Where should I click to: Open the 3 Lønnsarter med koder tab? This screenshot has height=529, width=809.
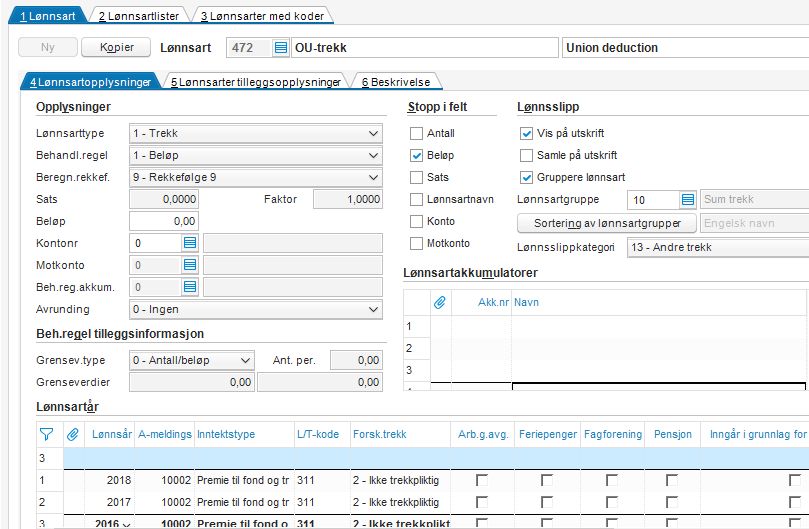point(262,16)
